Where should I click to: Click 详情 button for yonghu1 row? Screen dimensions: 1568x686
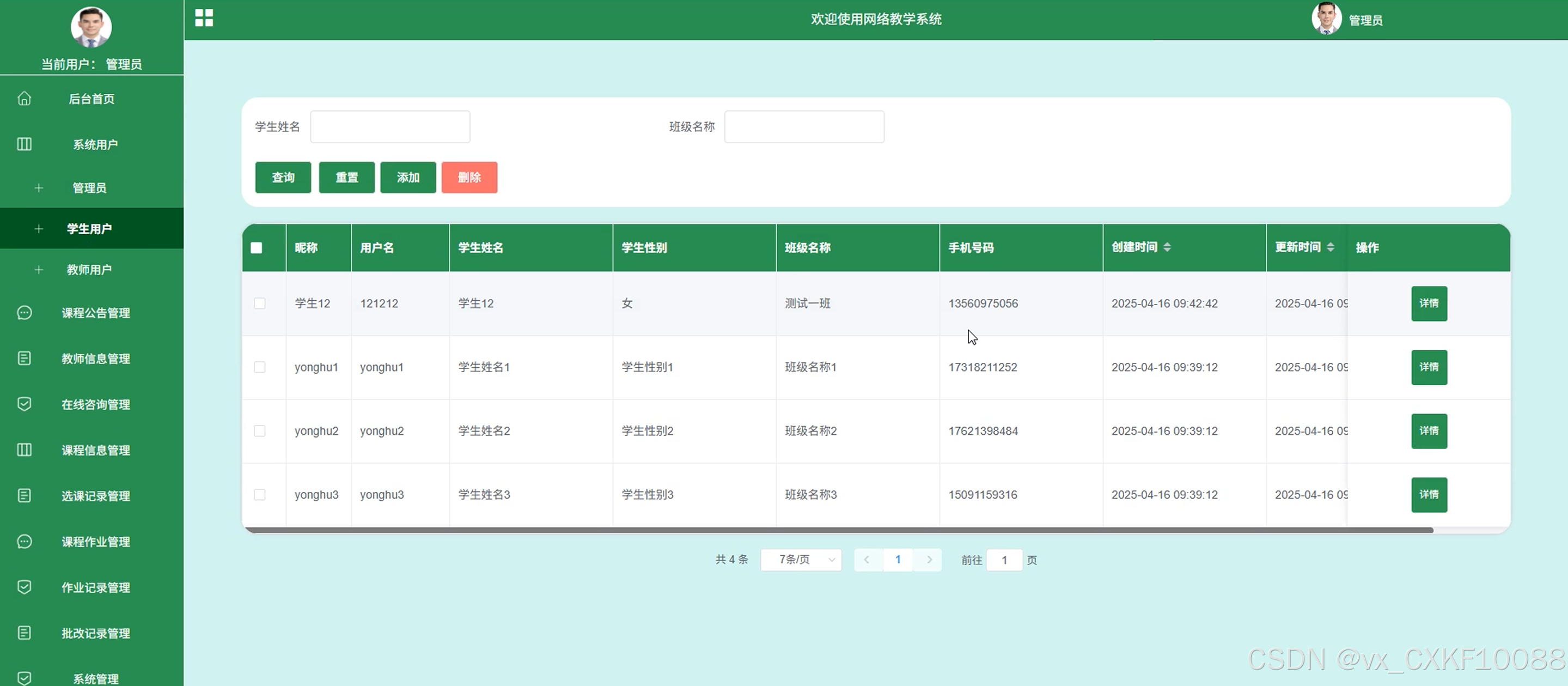coord(1429,367)
